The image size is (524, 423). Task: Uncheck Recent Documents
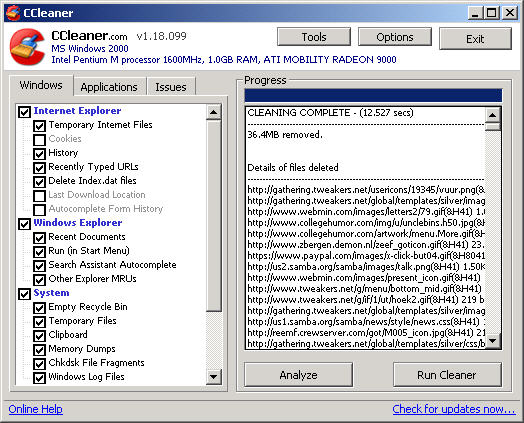(x=39, y=238)
